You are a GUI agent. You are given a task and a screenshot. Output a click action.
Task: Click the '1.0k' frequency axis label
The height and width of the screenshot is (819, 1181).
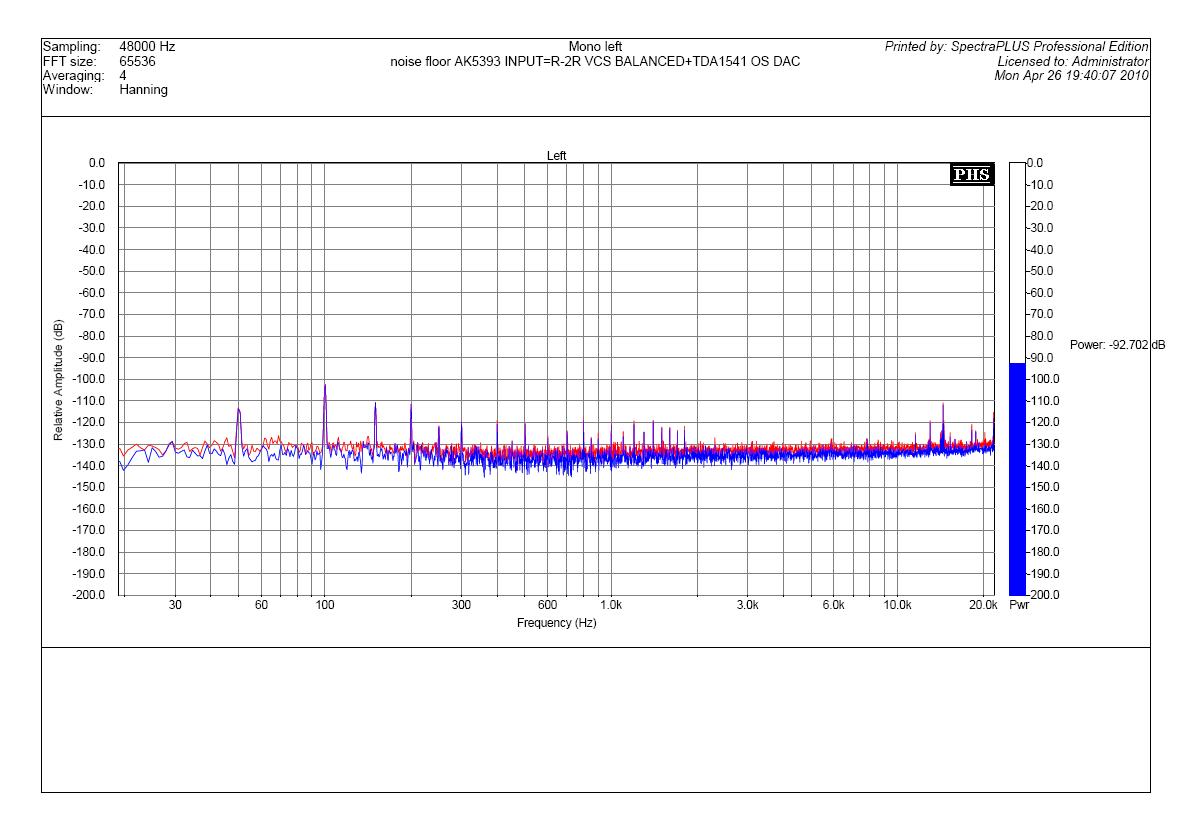point(611,605)
